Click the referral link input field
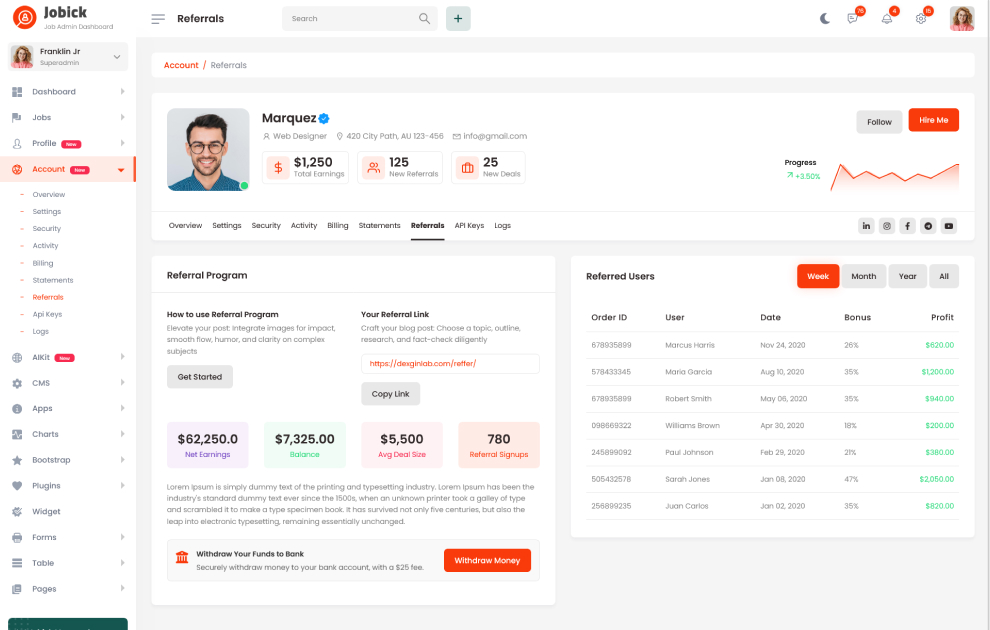Viewport: 990px width, 630px height. (450, 364)
